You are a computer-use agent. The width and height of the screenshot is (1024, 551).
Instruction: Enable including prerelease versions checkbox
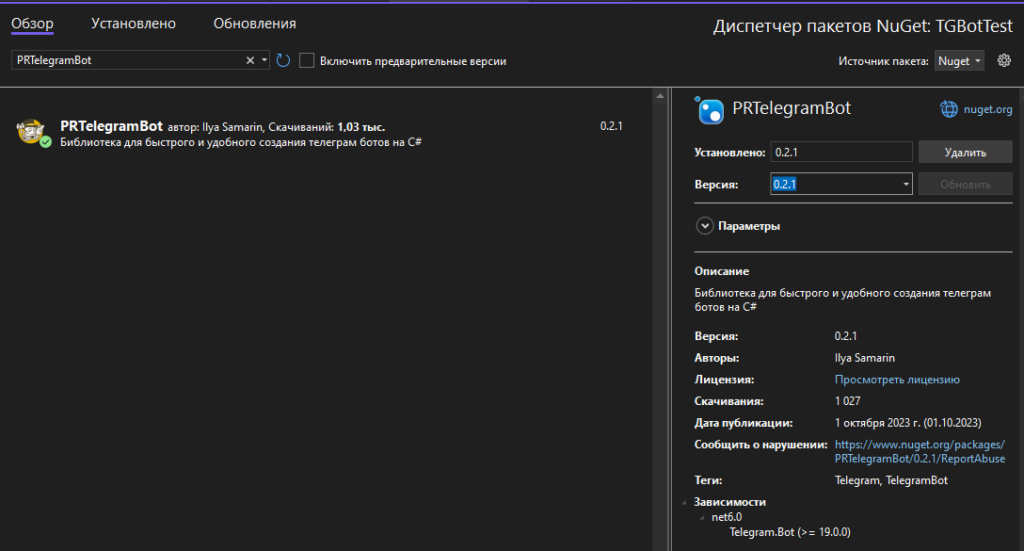click(x=306, y=61)
